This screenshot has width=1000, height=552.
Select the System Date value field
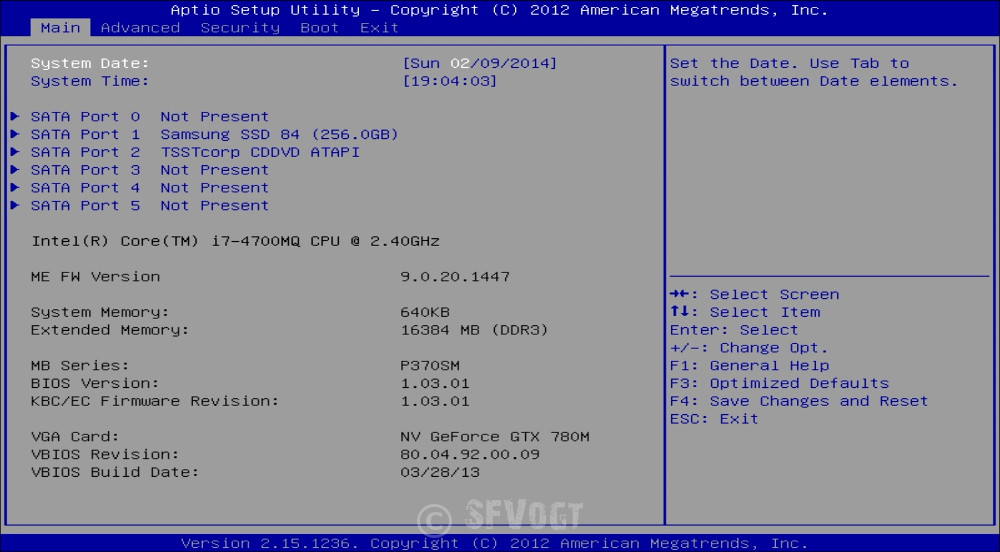[480, 63]
